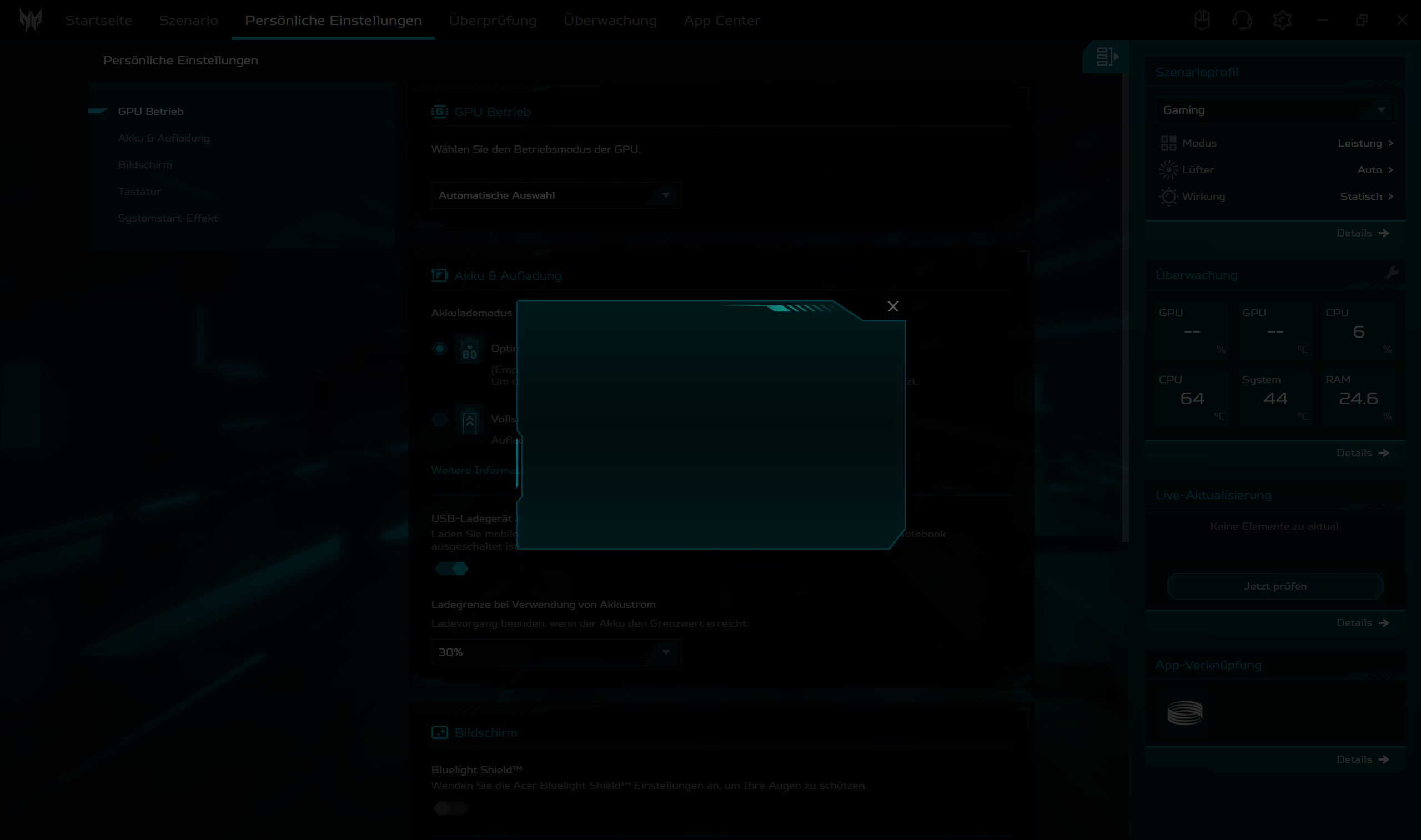Select Tastatur in sidebar
This screenshot has height=840, width=1421.
click(139, 192)
